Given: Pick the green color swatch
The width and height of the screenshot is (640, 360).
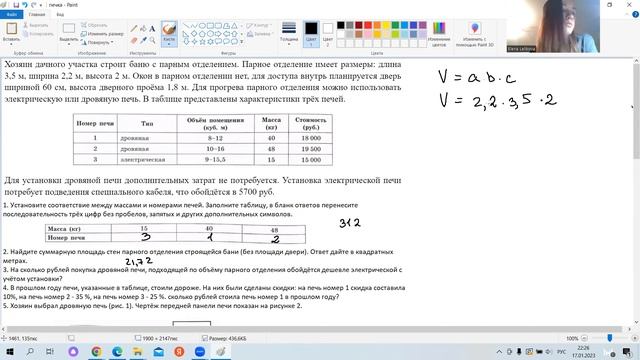Looking at the screenshot, I should (395, 25).
